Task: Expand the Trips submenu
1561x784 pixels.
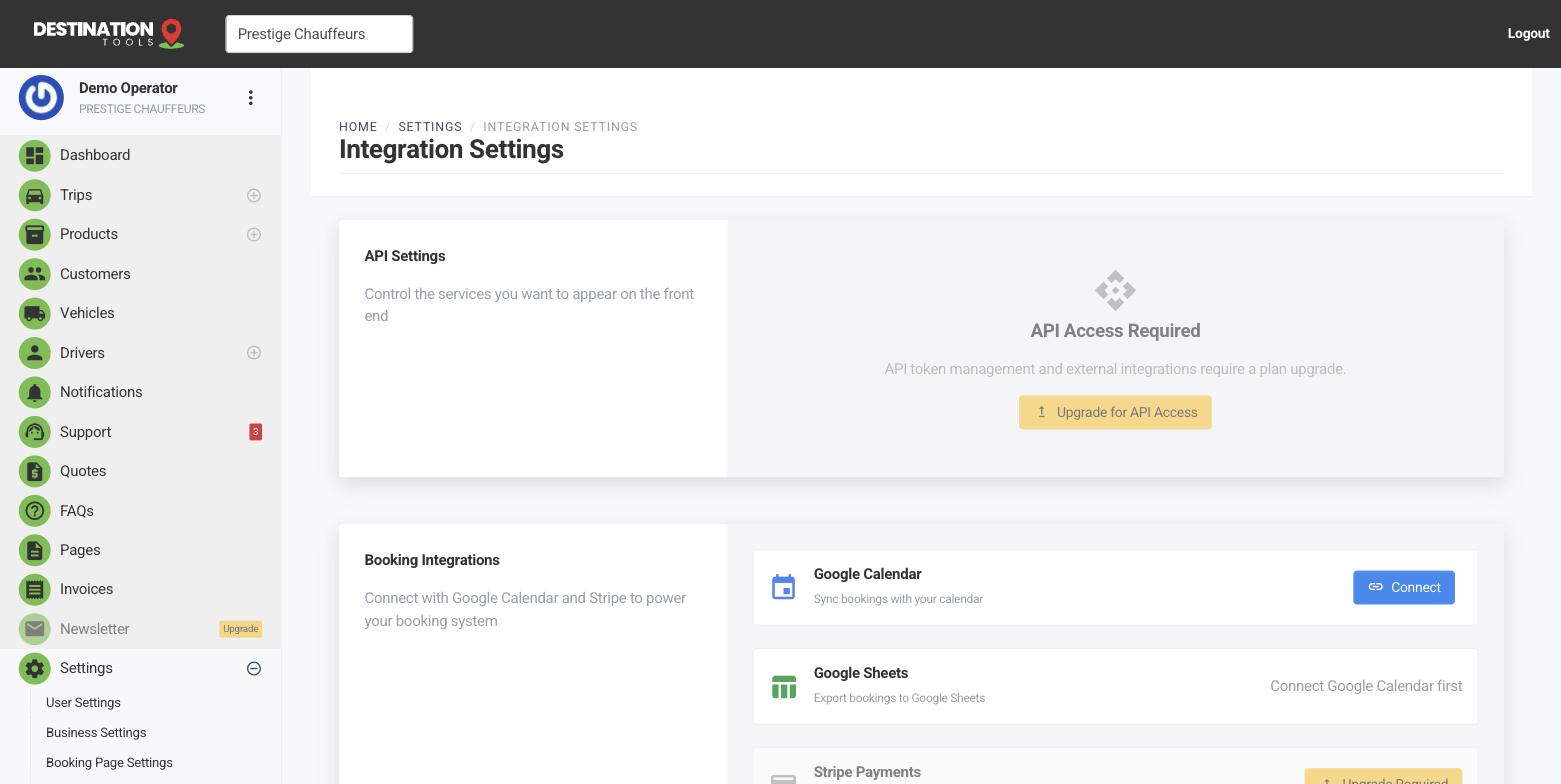Action: point(254,195)
